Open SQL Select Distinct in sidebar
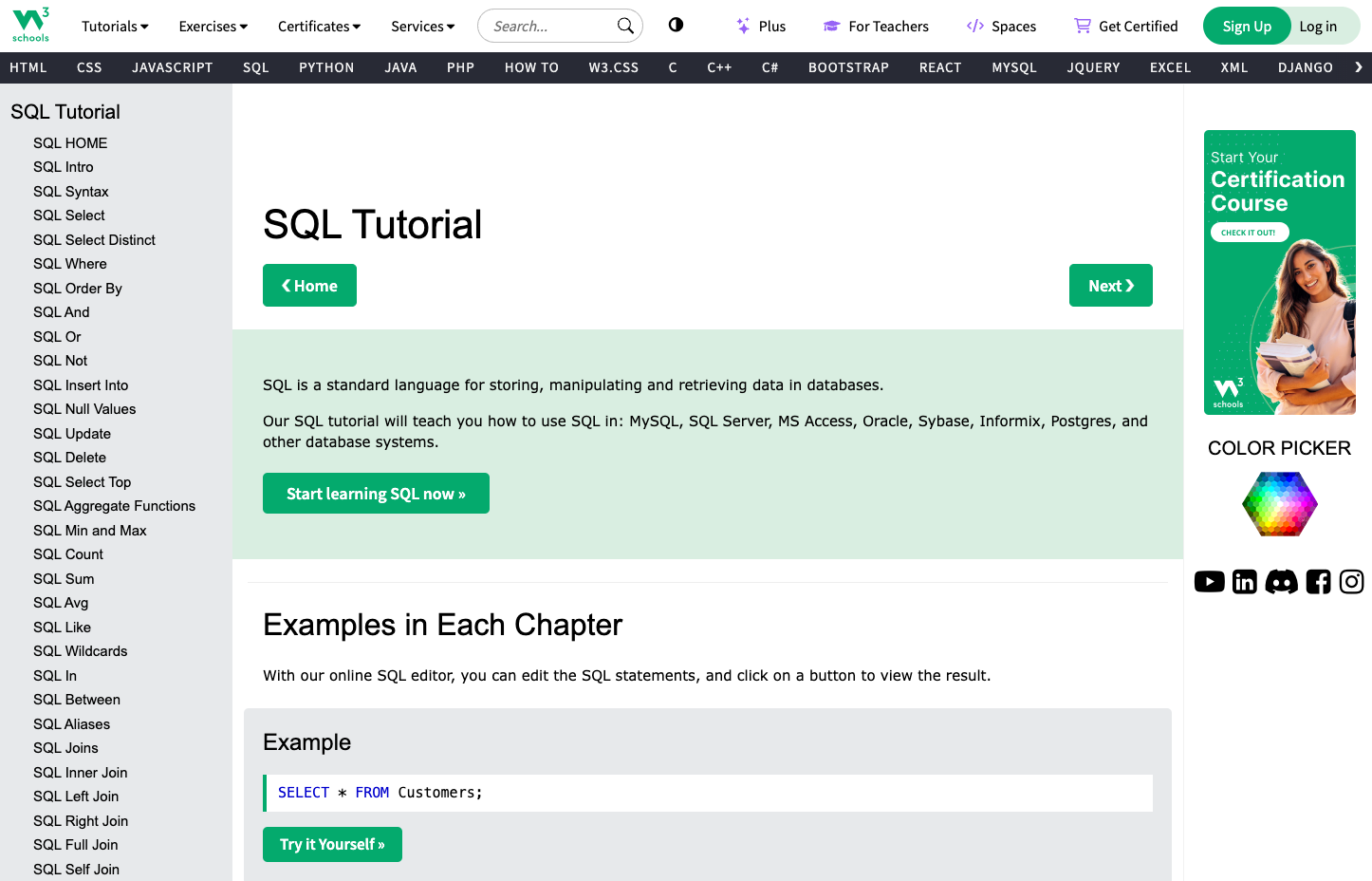The height and width of the screenshot is (881, 1372). point(94,240)
